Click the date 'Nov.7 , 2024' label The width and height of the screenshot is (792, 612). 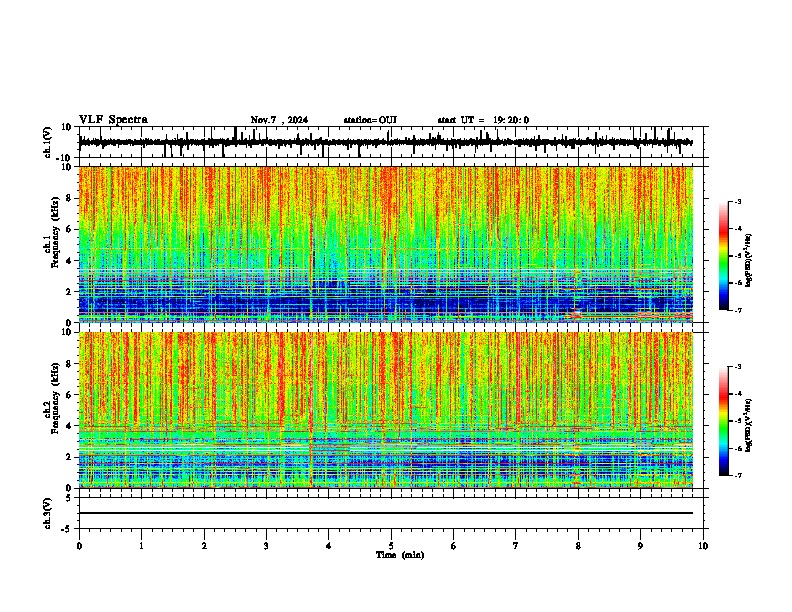coord(279,120)
